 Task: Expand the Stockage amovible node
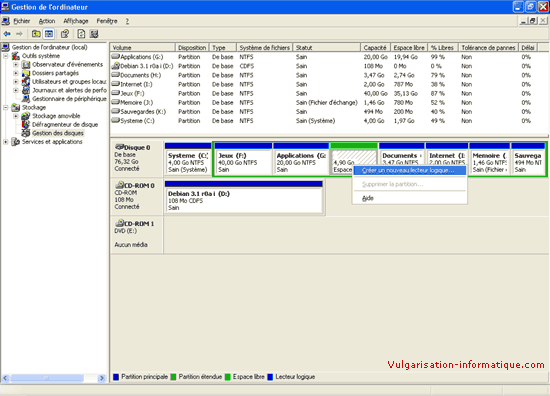pos(16,116)
